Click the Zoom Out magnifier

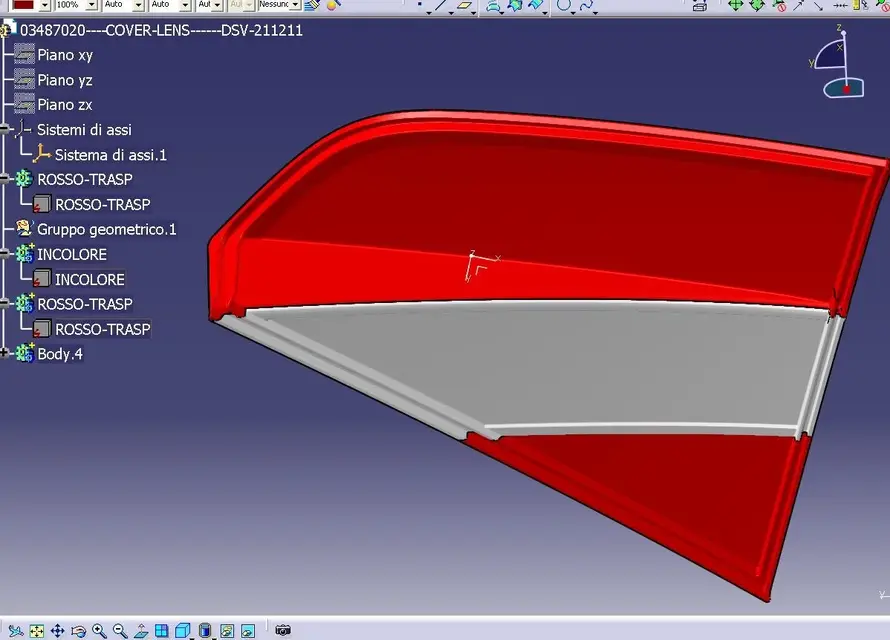pyautogui.click(x=120, y=631)
